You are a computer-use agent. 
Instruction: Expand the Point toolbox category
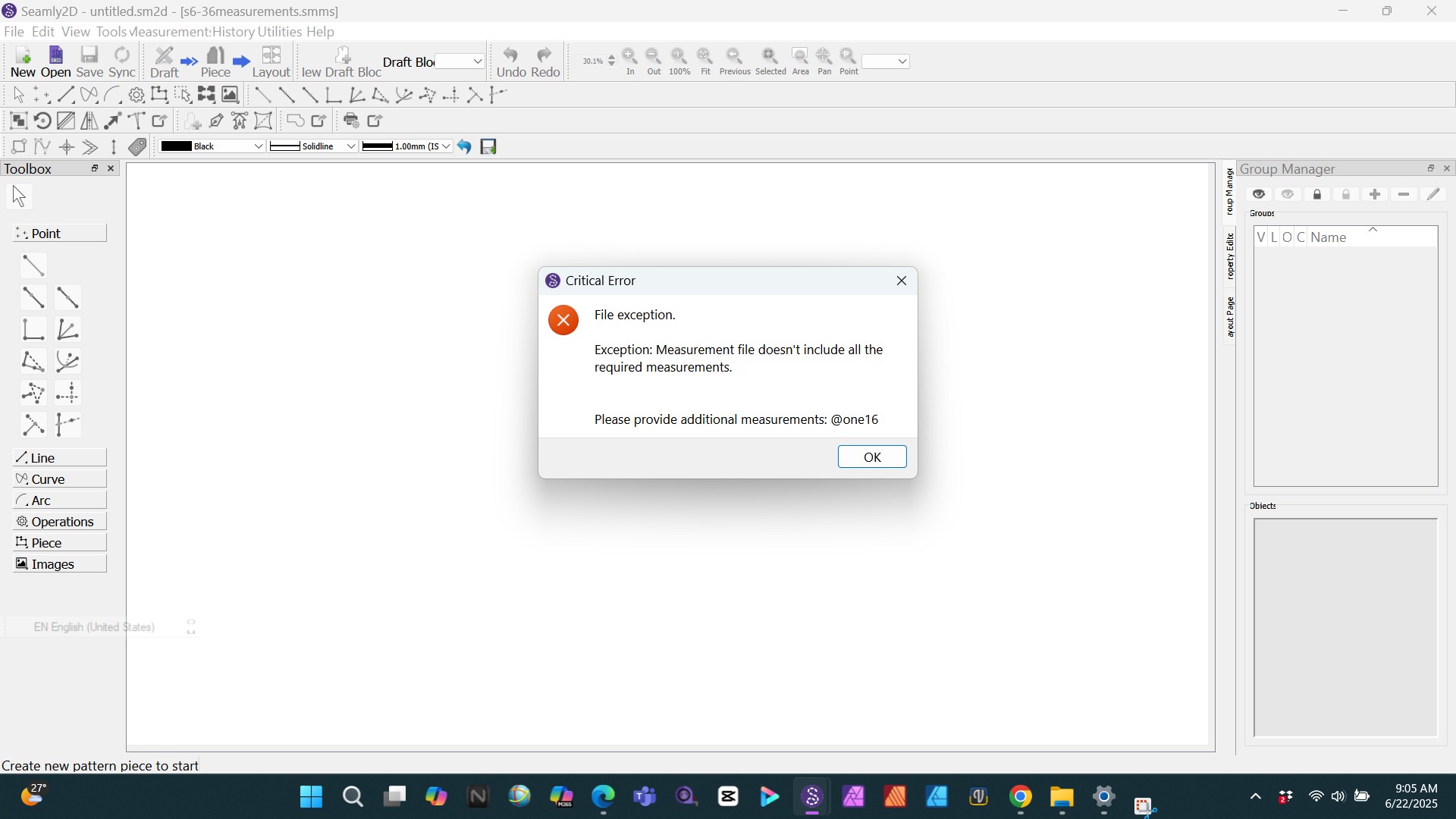pyautogui.click(x=59, y=234)
